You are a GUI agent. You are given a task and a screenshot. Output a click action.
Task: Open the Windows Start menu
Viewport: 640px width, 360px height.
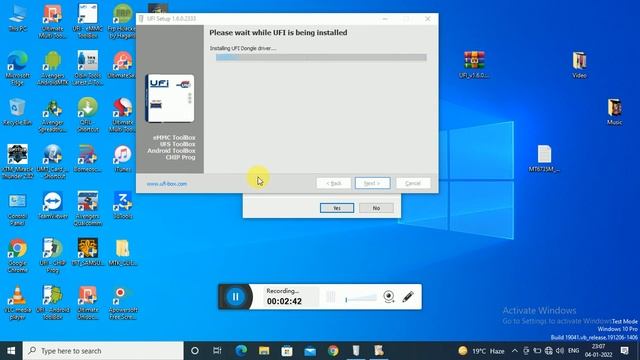(11, 351)
